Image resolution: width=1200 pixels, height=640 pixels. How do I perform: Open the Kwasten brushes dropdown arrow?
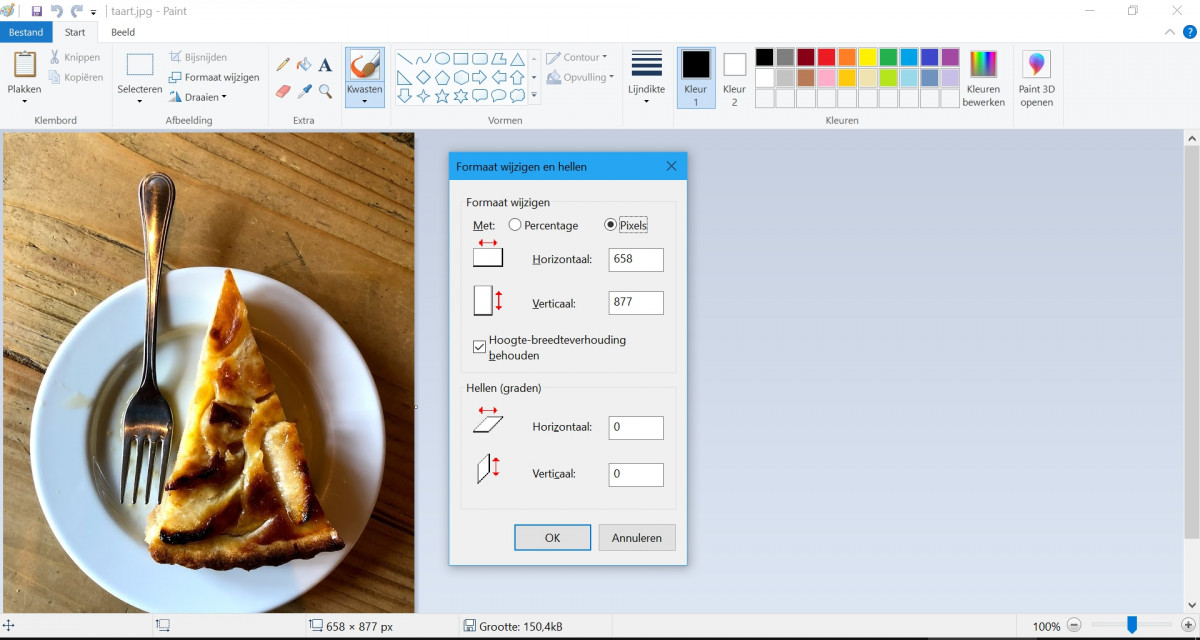[x=365, y=101]
